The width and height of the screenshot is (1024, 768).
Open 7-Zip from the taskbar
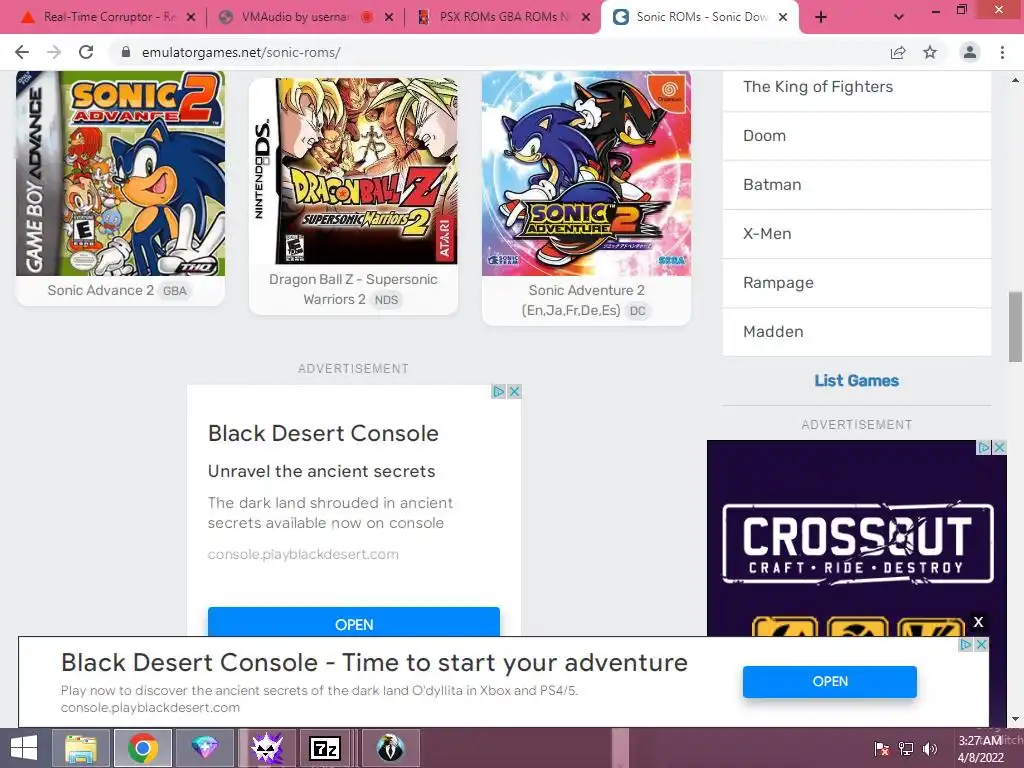(x=325, y=748)
